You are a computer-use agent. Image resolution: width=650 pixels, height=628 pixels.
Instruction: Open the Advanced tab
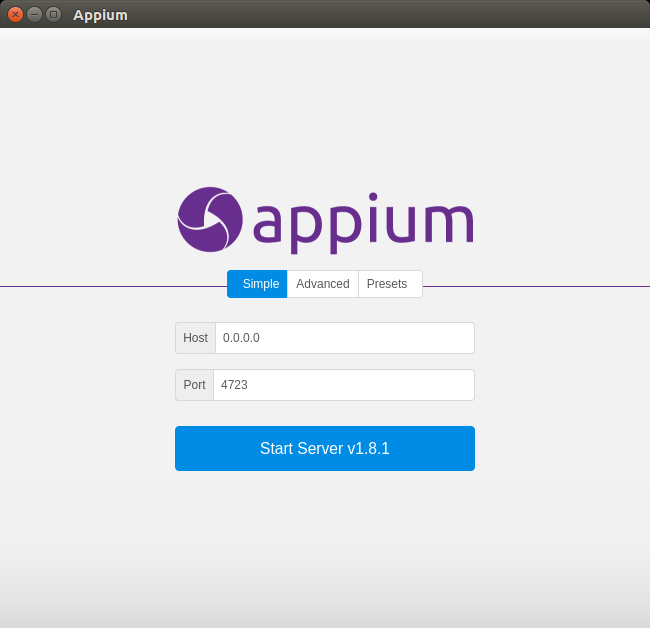click(x=323, y=284)
